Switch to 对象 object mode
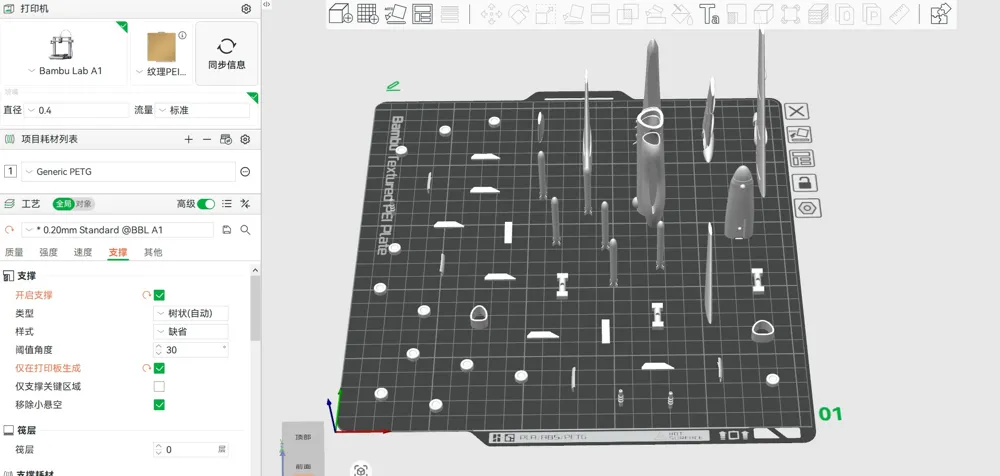The image size is (1000, 476). click(84, 204)
